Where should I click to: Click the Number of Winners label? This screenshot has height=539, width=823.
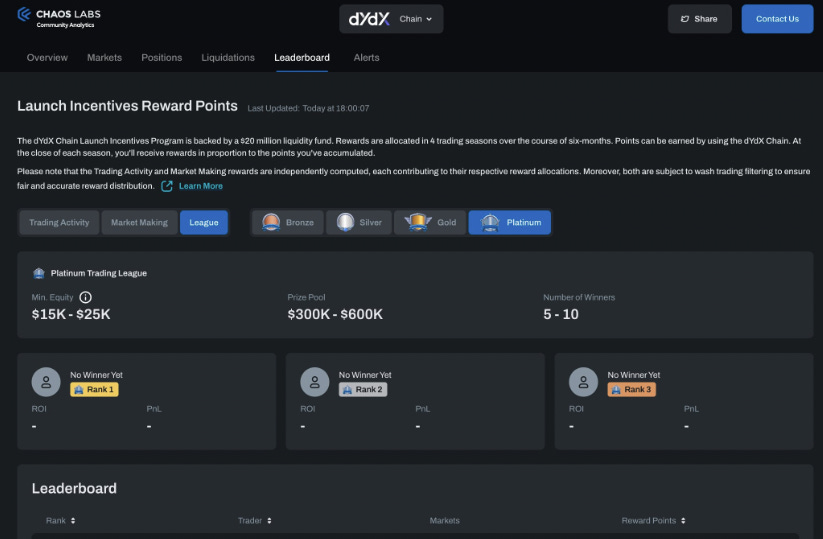[579, 298]
